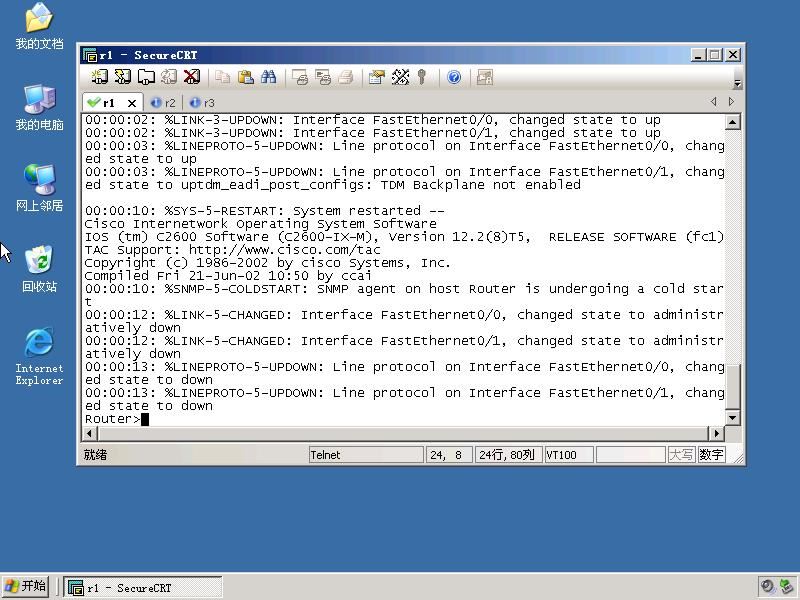800x600 pixels.
Task: Click the SecureCRT title bar system icon
Action: pyautogui.click(x=90, y=55)
